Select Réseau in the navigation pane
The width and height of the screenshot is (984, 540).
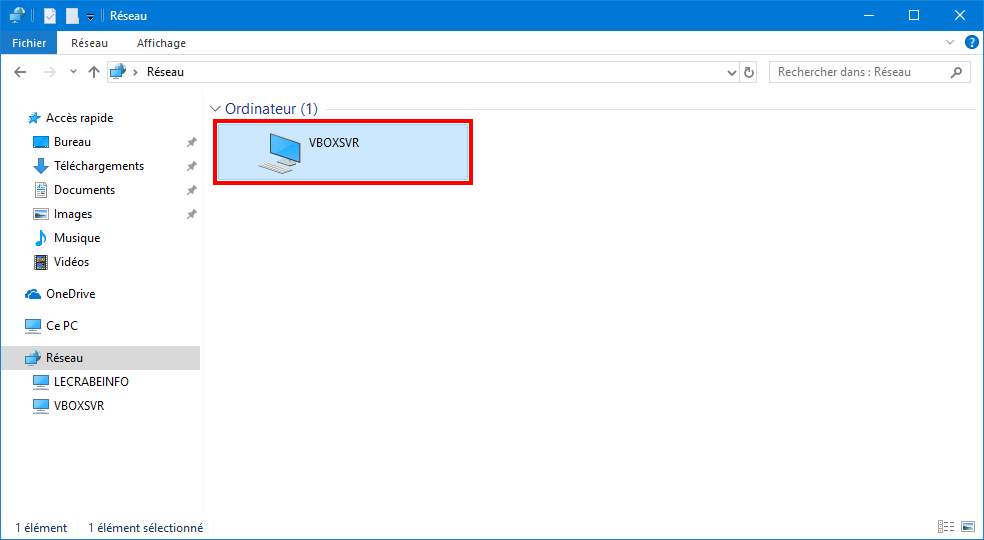tap(100, 358)
